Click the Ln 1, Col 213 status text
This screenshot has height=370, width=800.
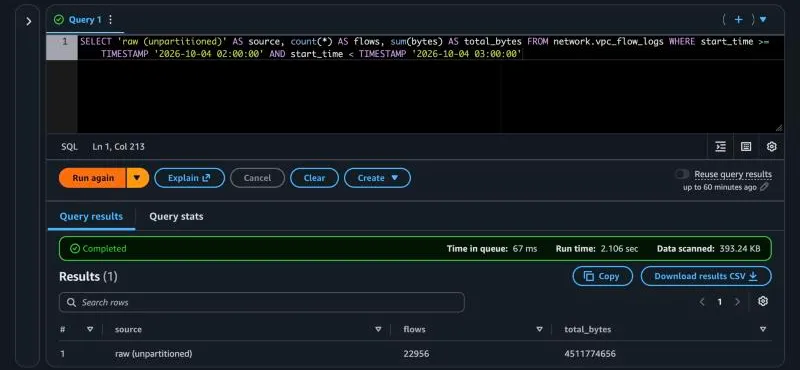[118, 147]
